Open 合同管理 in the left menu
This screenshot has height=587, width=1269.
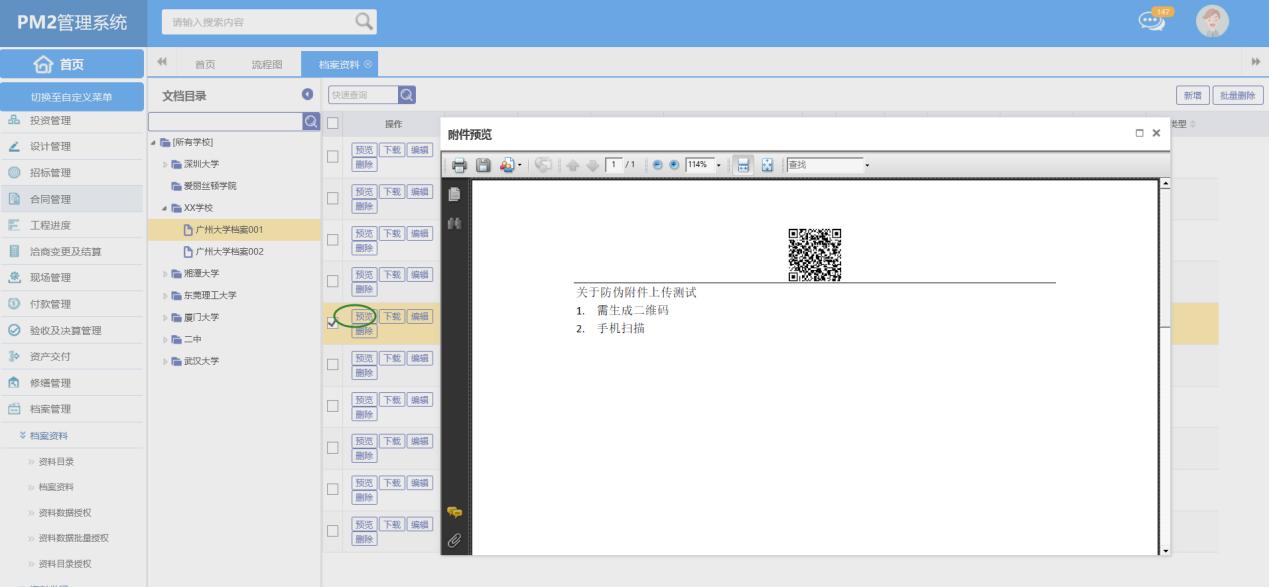point(50,199)
